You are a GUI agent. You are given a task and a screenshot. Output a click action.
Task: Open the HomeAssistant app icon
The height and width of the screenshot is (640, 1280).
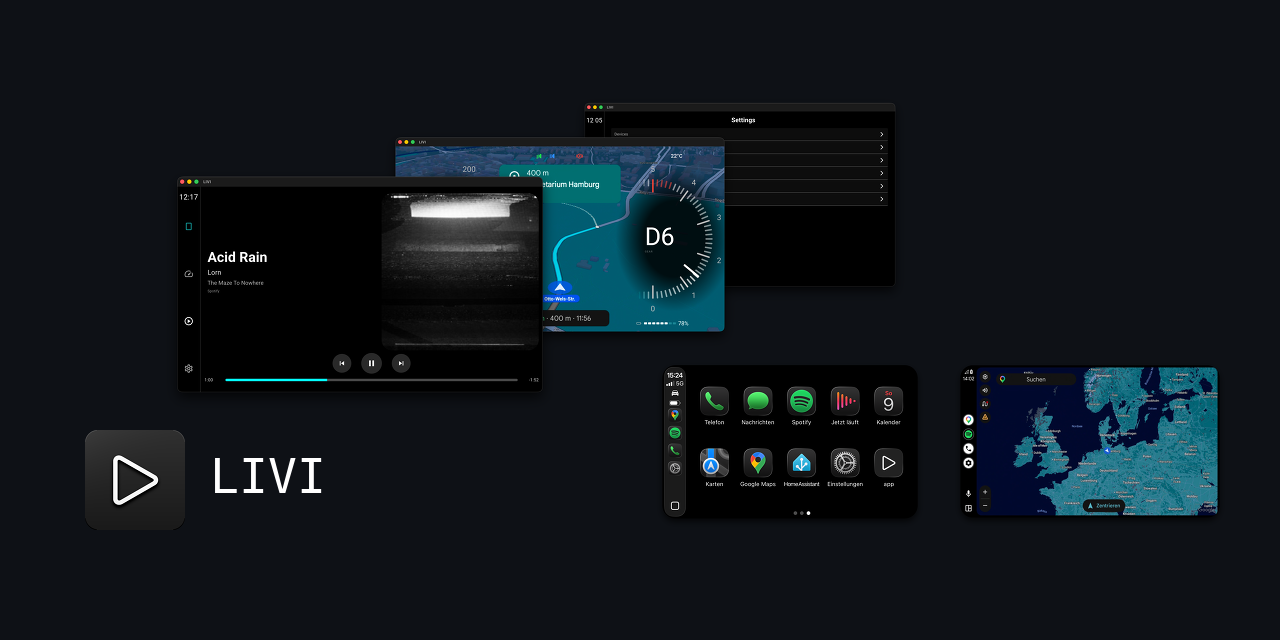click(x=801, y=463)
